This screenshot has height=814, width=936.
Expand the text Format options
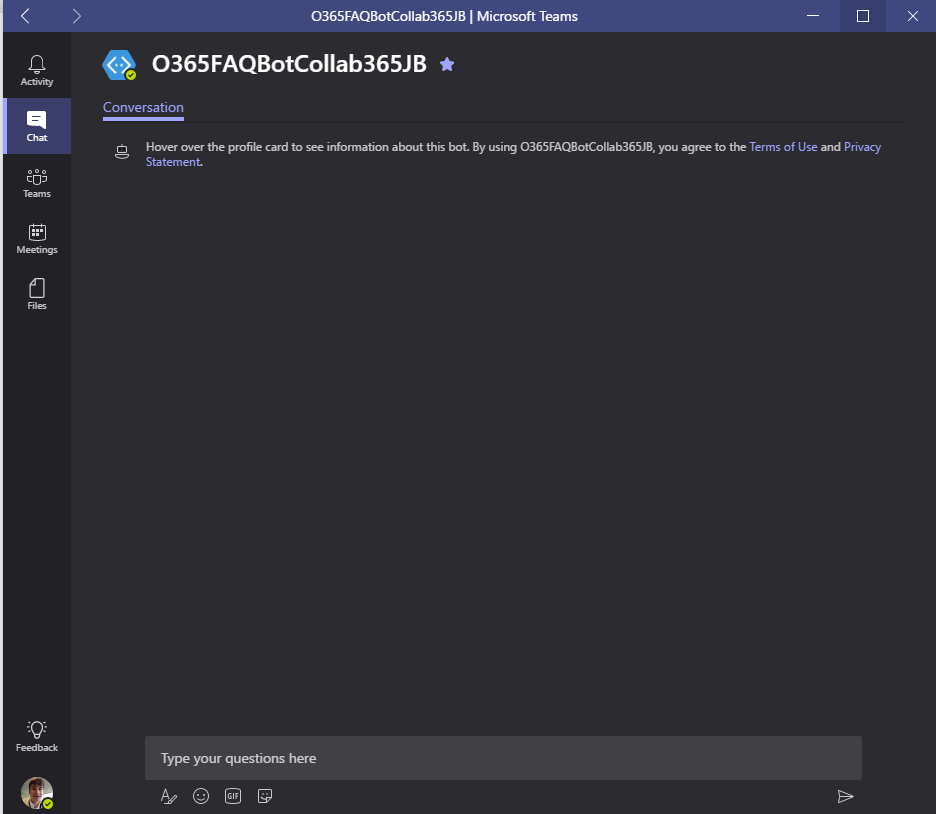coord(169,796)
